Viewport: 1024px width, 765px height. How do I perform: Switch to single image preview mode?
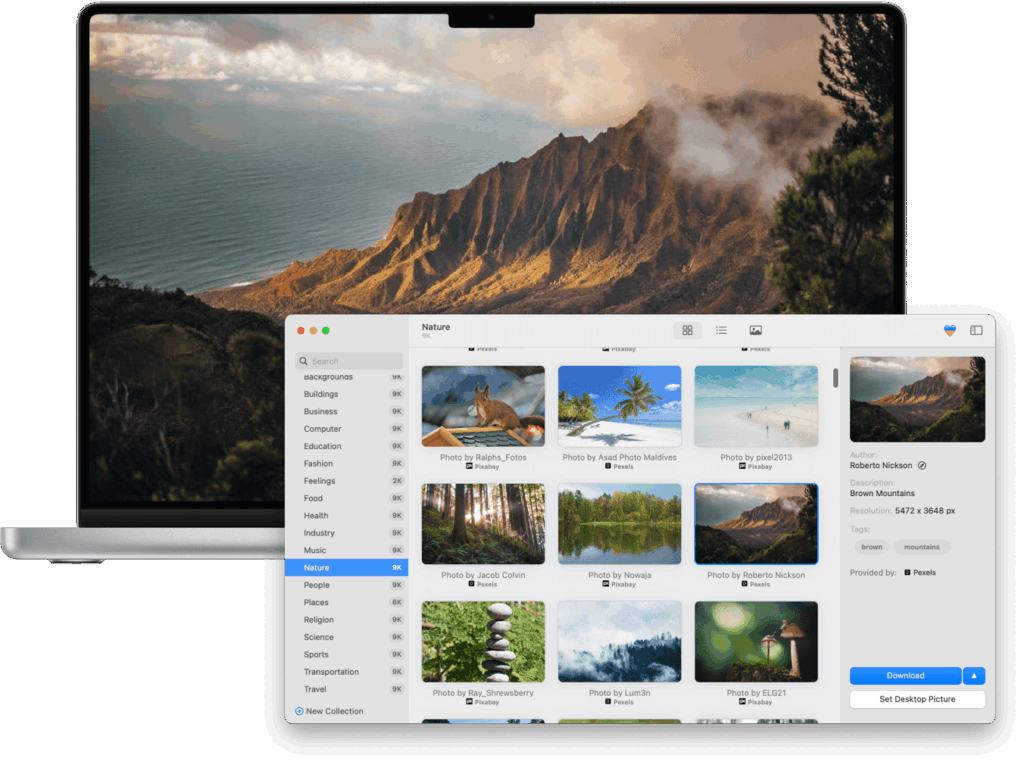tap(756, 330)
